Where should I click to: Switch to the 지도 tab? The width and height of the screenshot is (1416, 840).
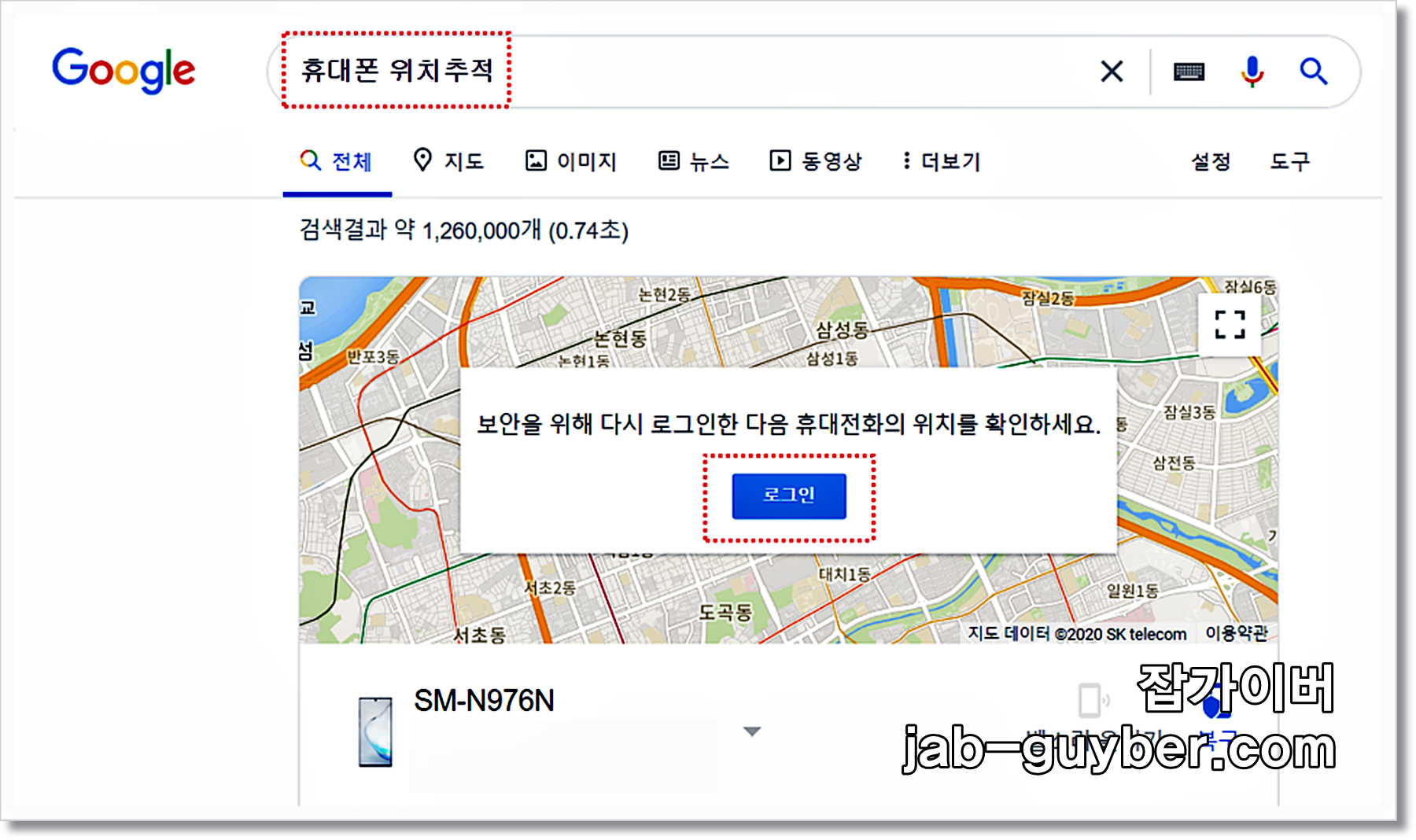[x=448, y=161]
